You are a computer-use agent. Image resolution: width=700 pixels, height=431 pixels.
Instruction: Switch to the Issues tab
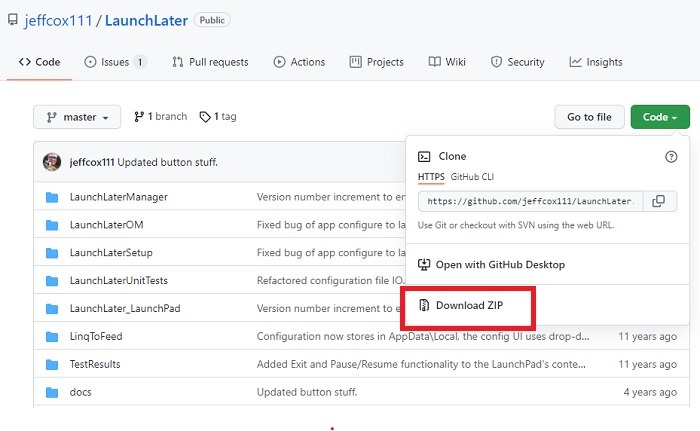[x=115, y=62]
